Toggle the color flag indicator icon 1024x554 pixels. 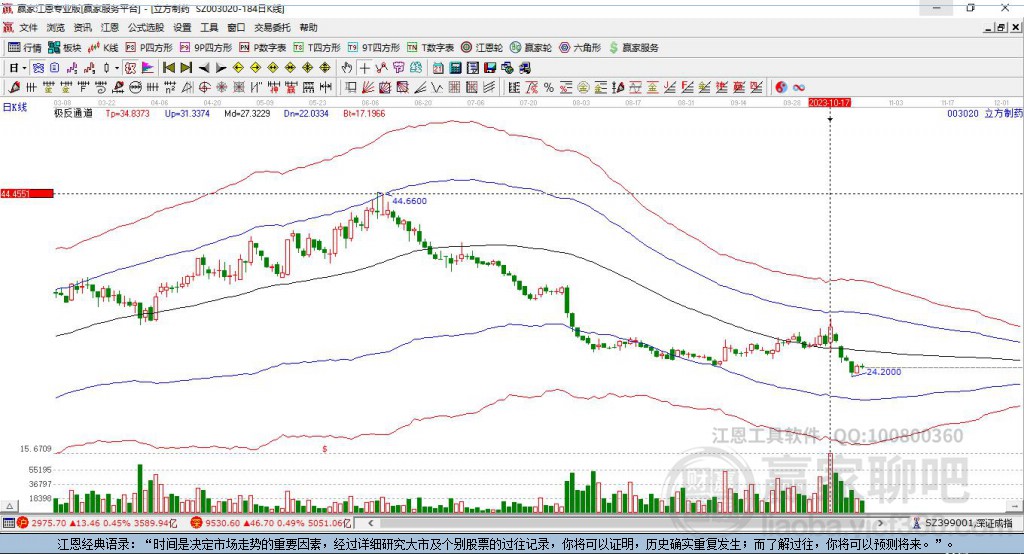coord(148,68)
